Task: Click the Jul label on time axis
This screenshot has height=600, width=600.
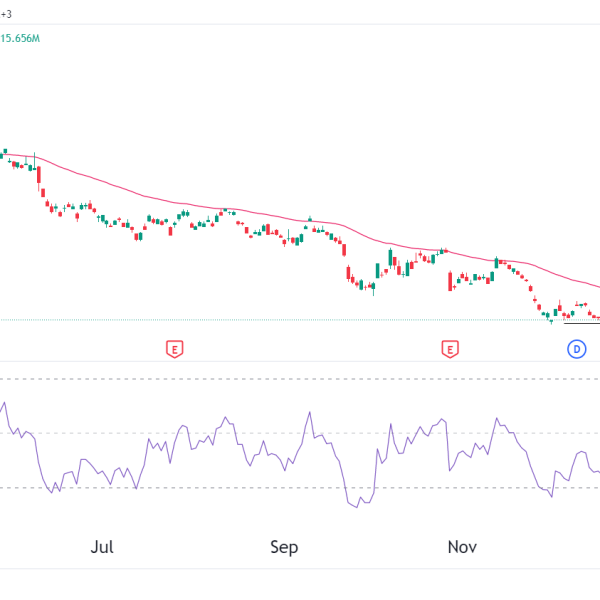Action: click(102, 547)
